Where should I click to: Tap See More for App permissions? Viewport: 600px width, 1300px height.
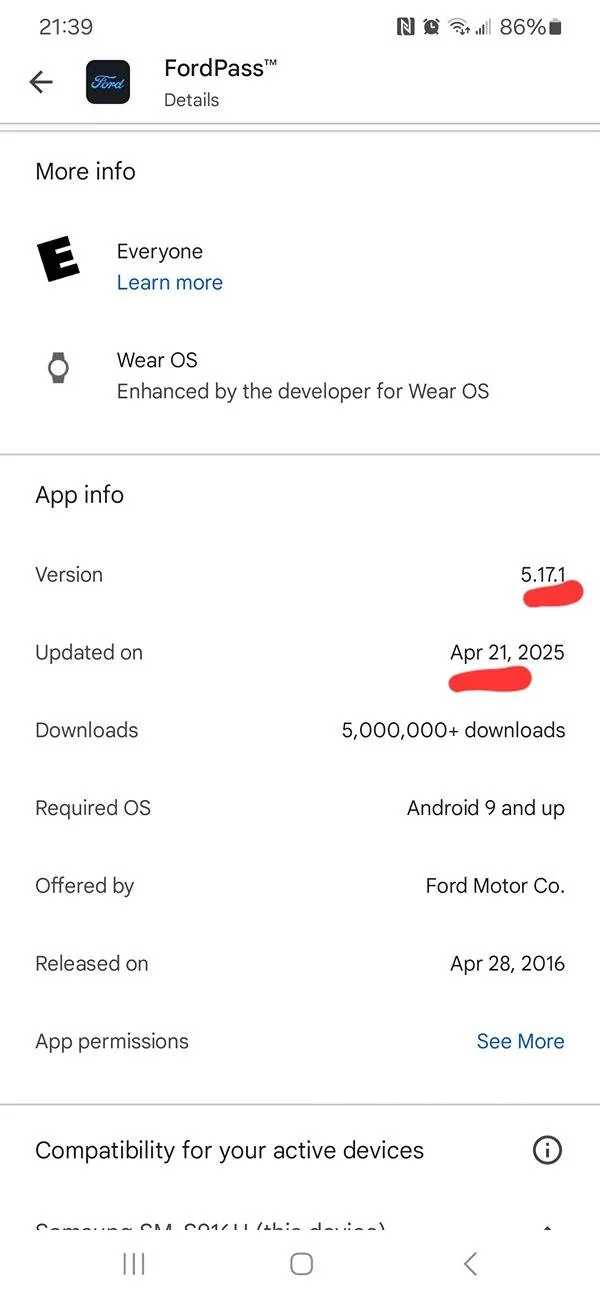point(520,1041)
